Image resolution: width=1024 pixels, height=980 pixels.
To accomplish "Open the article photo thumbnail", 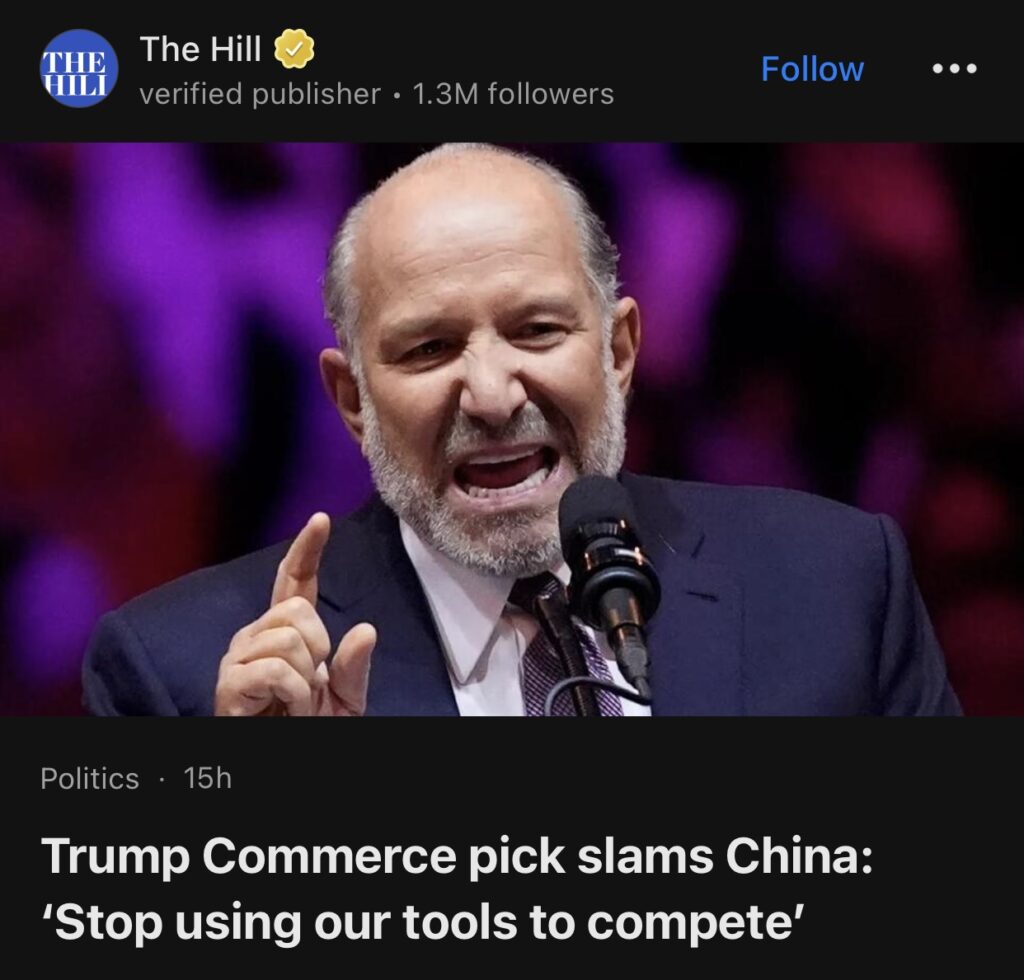I will (x=512, y=429).
